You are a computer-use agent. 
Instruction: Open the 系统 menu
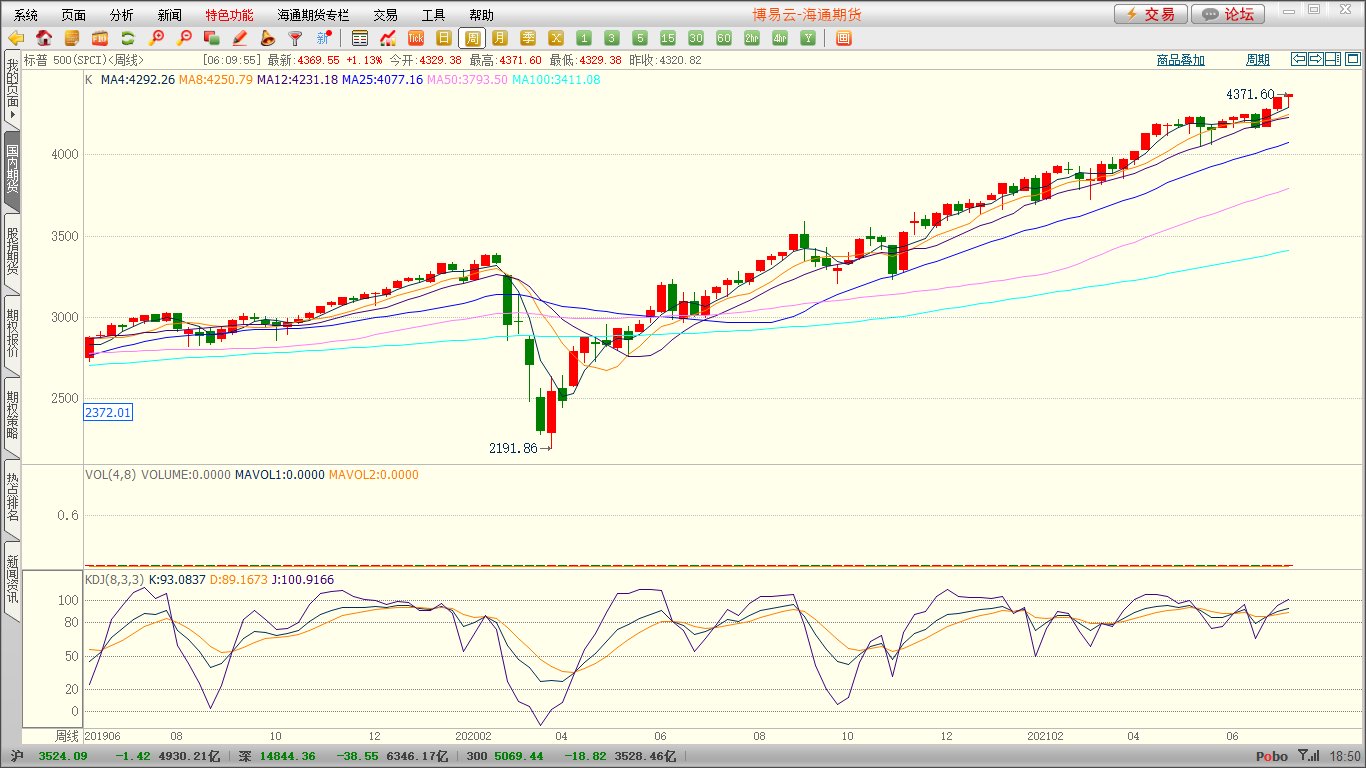(x=26, y=15)
